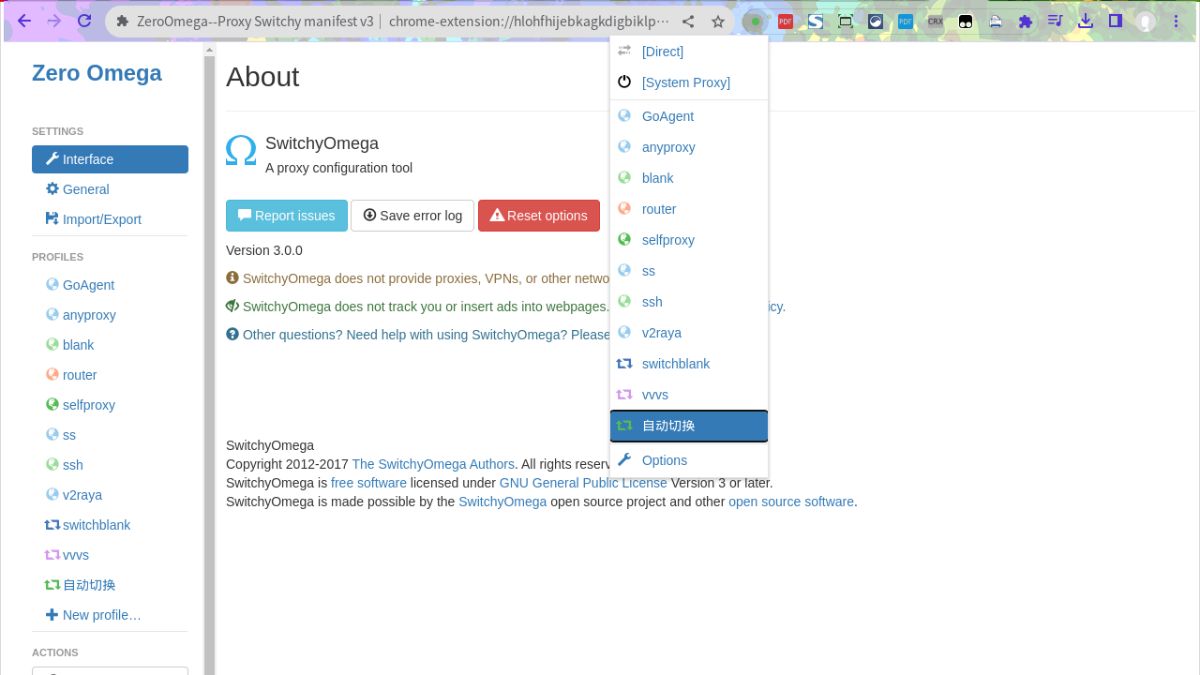Click the blue Omega SwitchyOmega logo

(x=241, y=150)
